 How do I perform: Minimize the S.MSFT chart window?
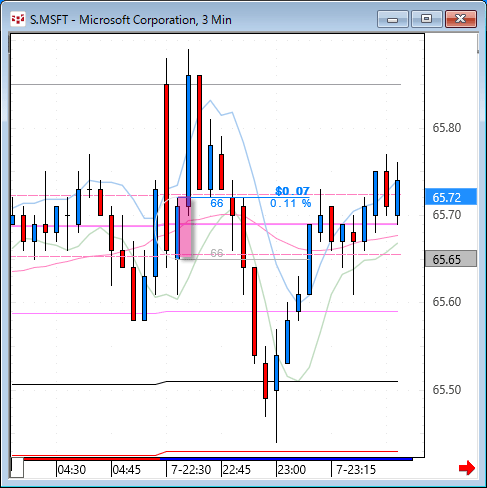(x=393, y=19)
